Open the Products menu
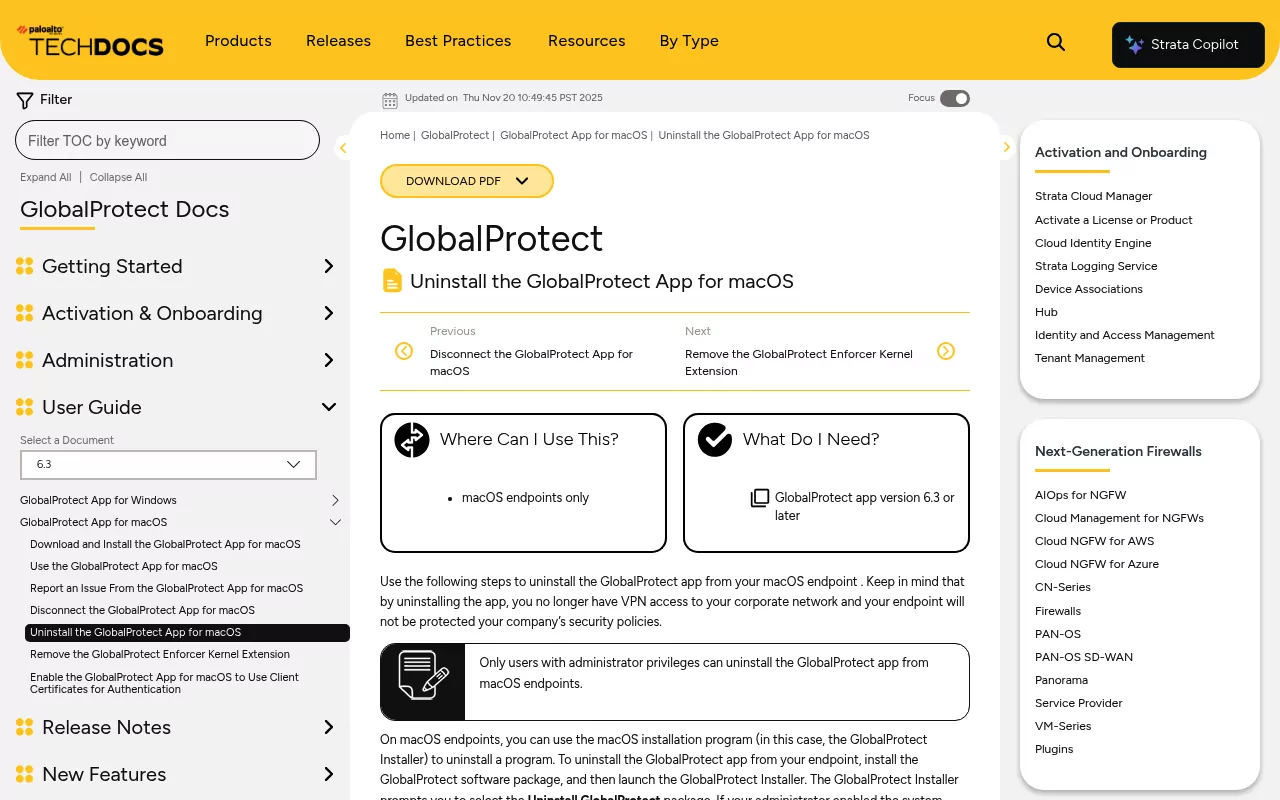Screen dimensions: 1280x800 point(238,41)
